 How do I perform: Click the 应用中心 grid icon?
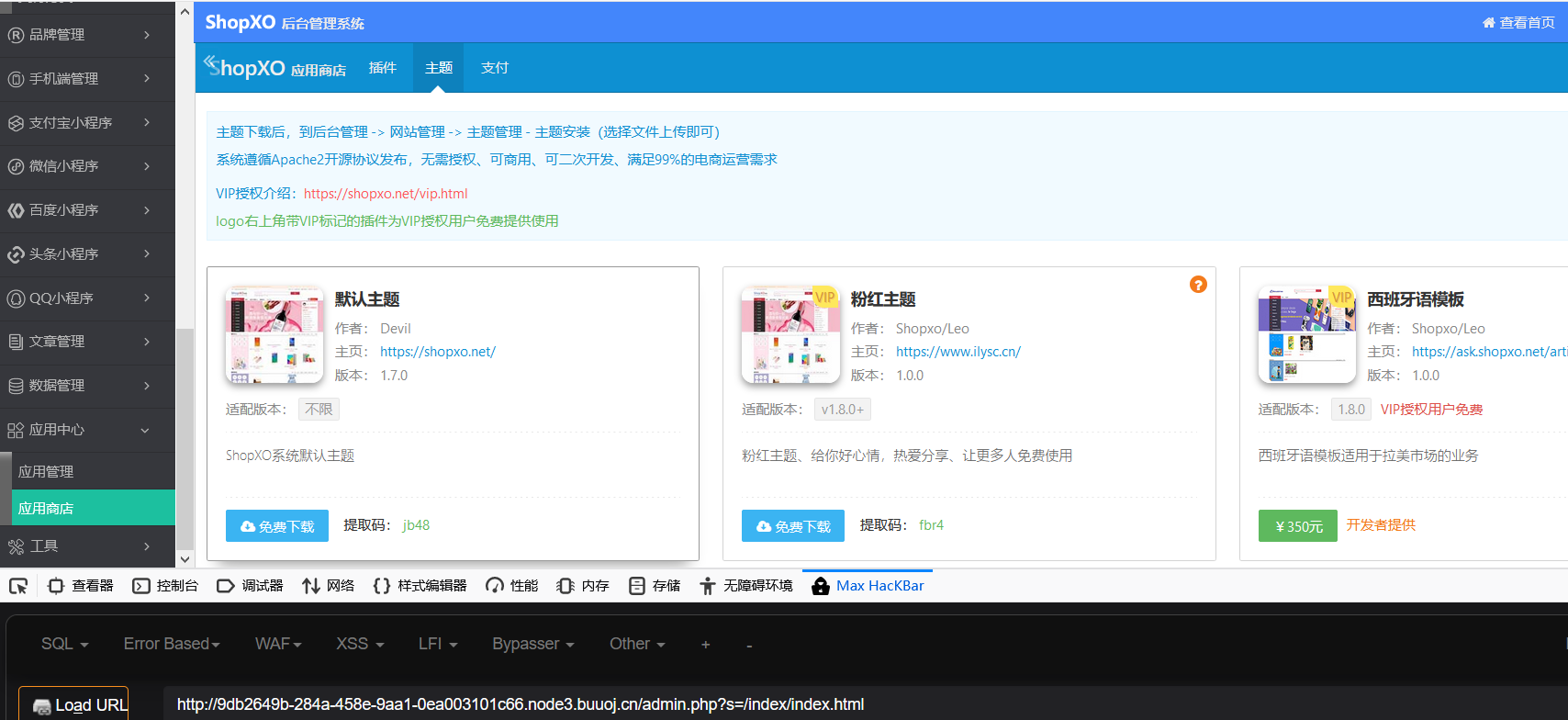tap(16, 430)
